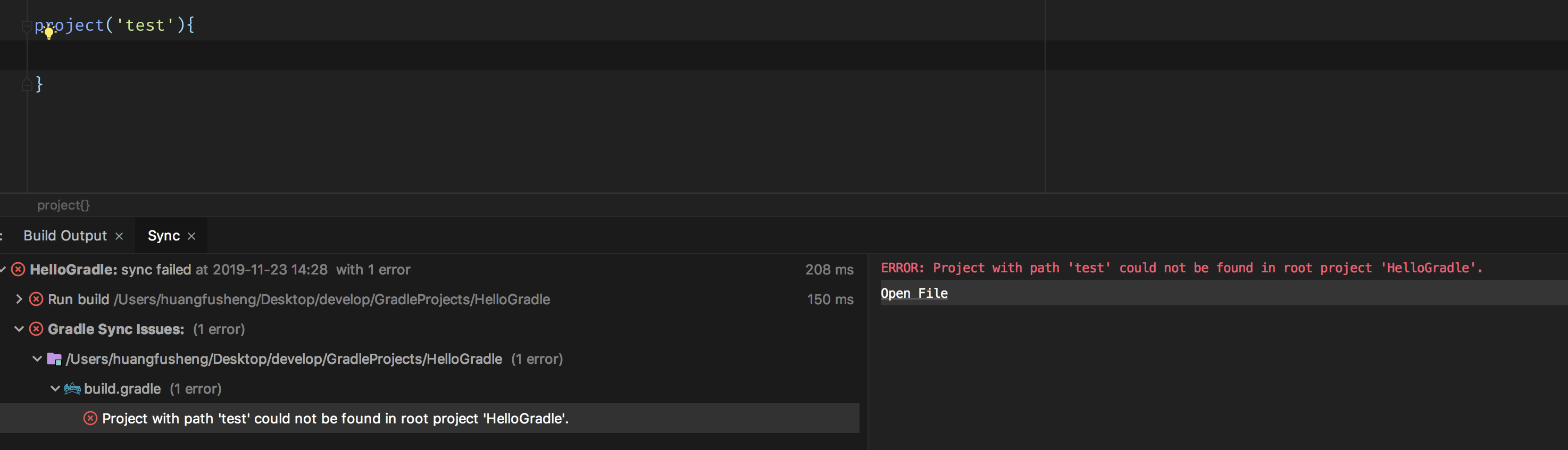
Task: Open the Open File link
Action: tap(914, 293)
